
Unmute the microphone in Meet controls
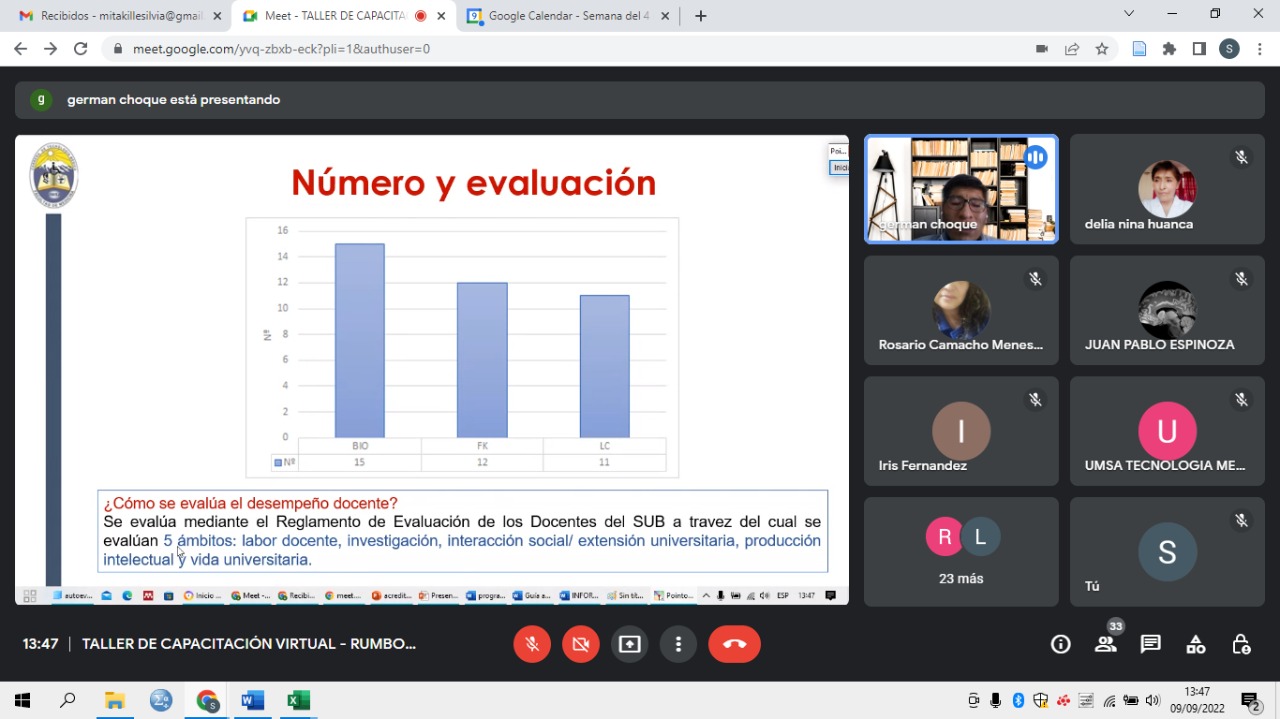pos(532,644)
